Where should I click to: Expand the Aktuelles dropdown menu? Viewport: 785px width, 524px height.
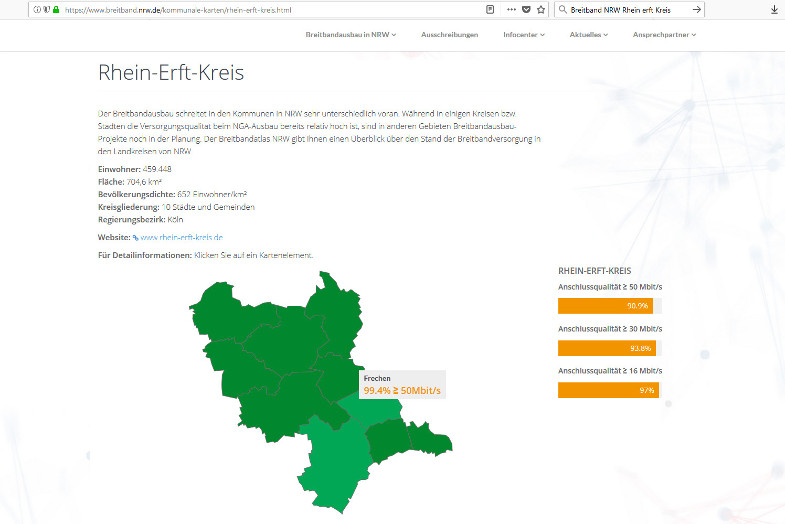click(589, 35)
